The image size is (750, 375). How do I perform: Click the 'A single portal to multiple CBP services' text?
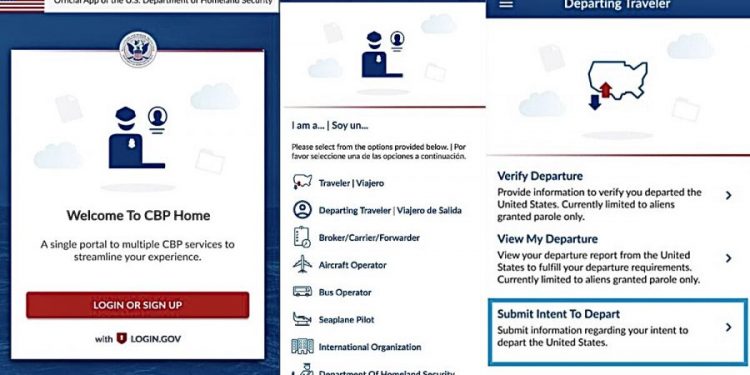point(138,251)
